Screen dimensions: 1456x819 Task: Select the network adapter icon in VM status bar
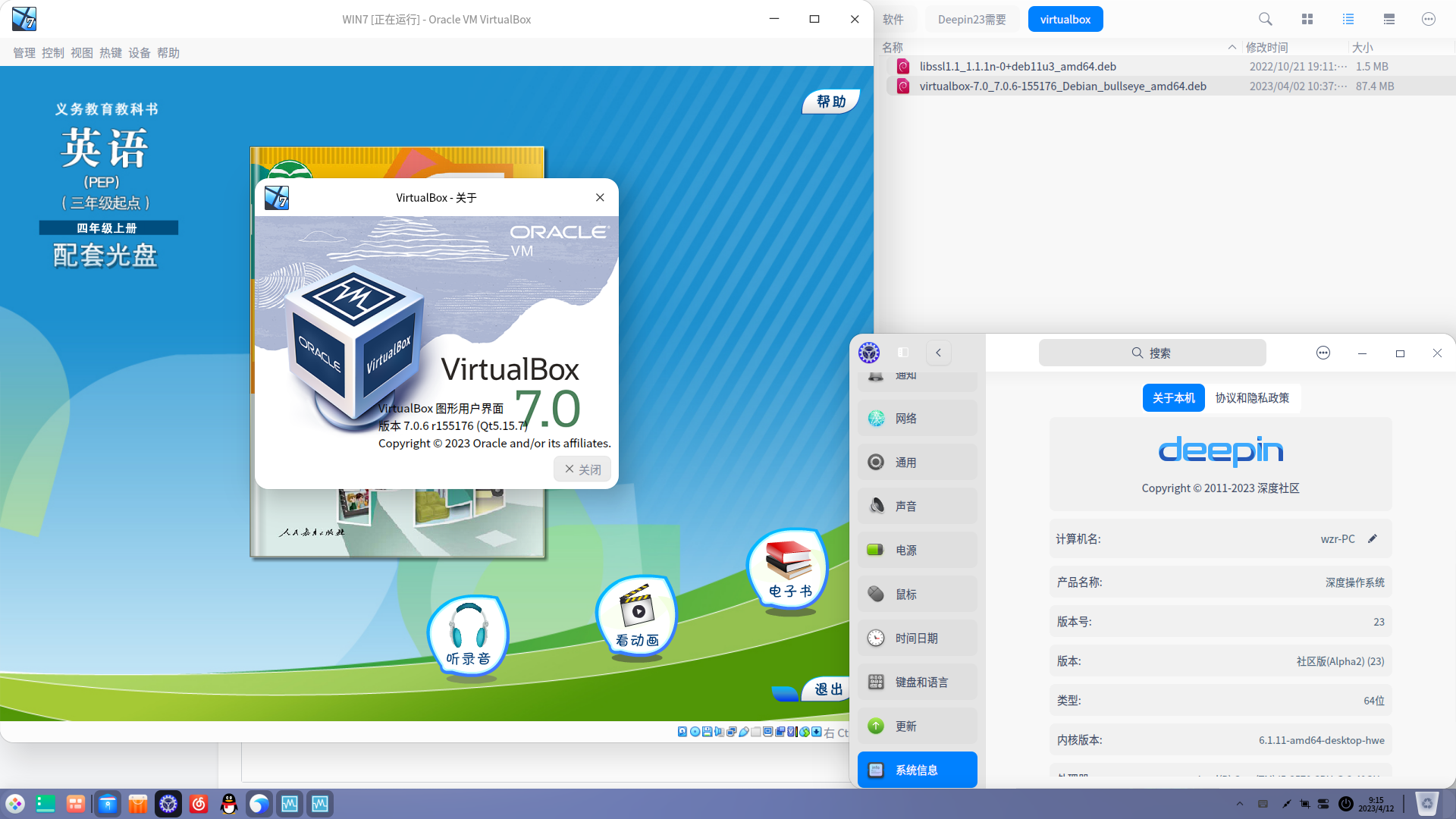(x=732, y=732)
